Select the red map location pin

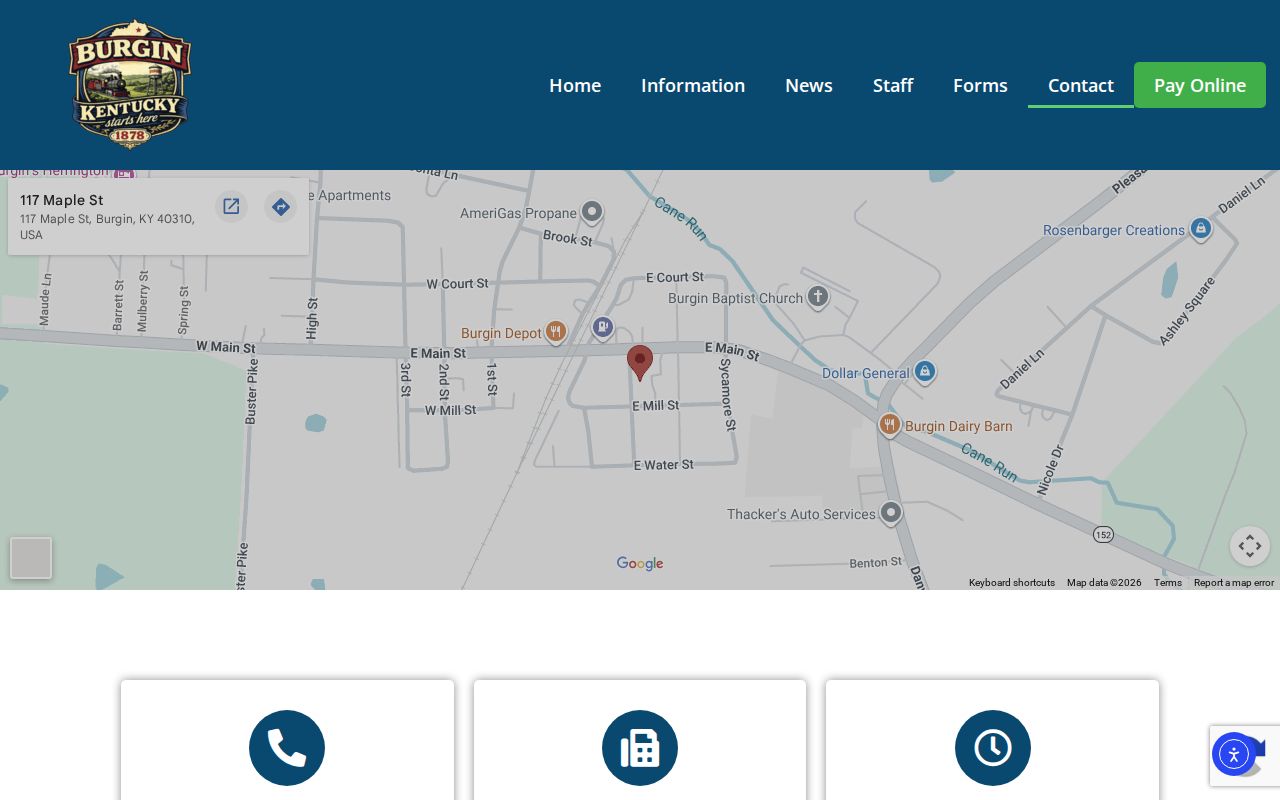click(640, 363)
